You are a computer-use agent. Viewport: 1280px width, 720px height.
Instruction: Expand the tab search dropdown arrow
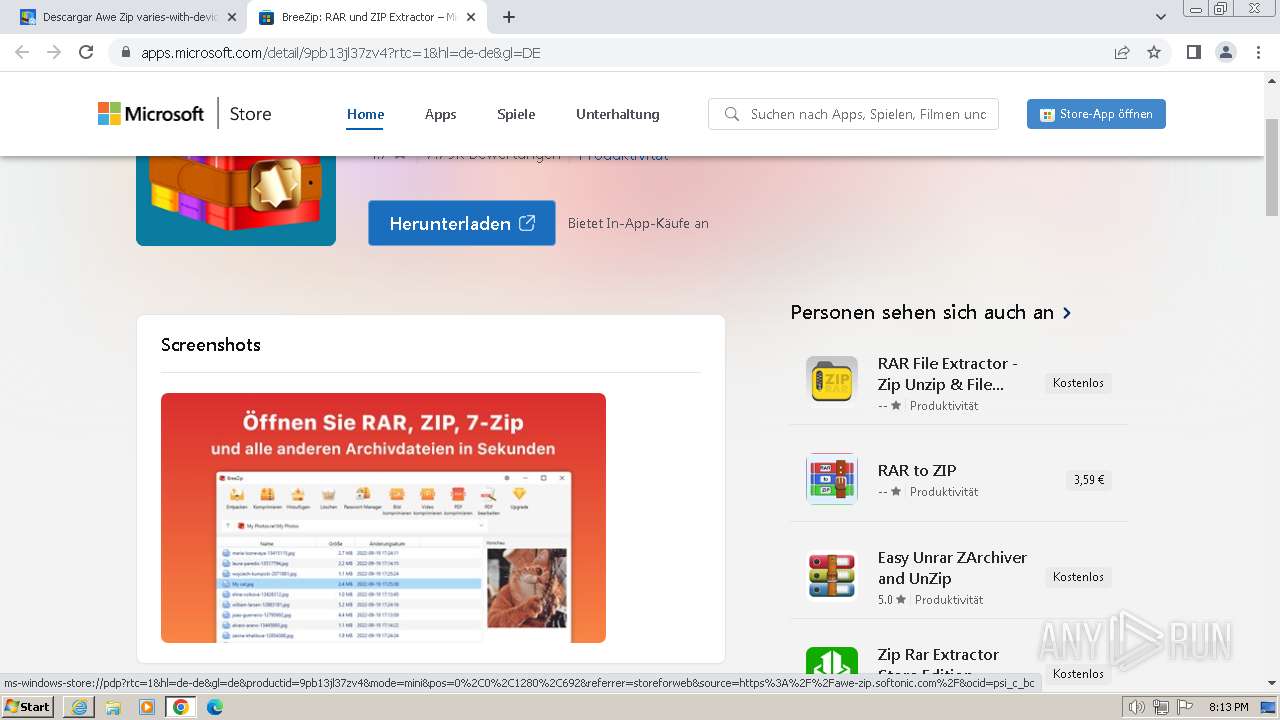(1161, 17)
